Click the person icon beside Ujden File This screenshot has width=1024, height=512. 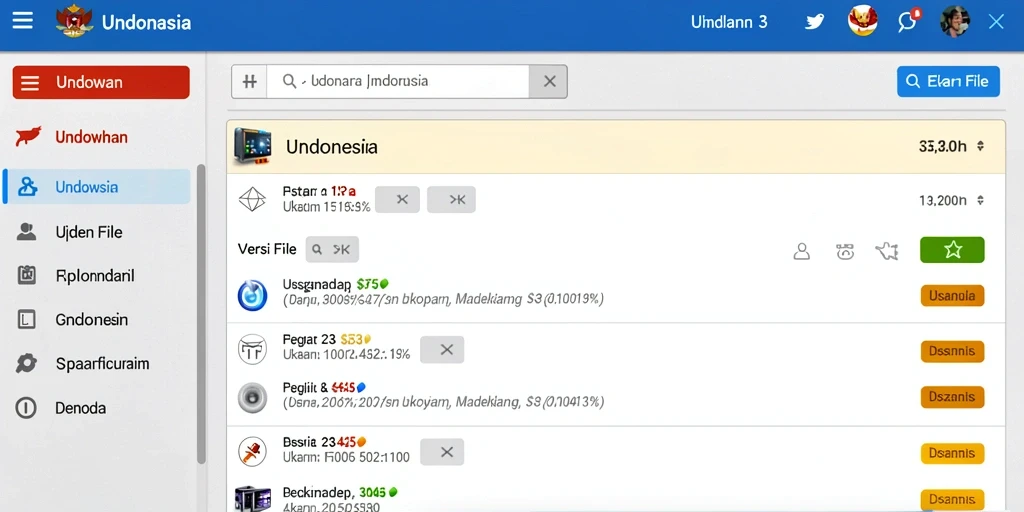[x=26, y=232]
